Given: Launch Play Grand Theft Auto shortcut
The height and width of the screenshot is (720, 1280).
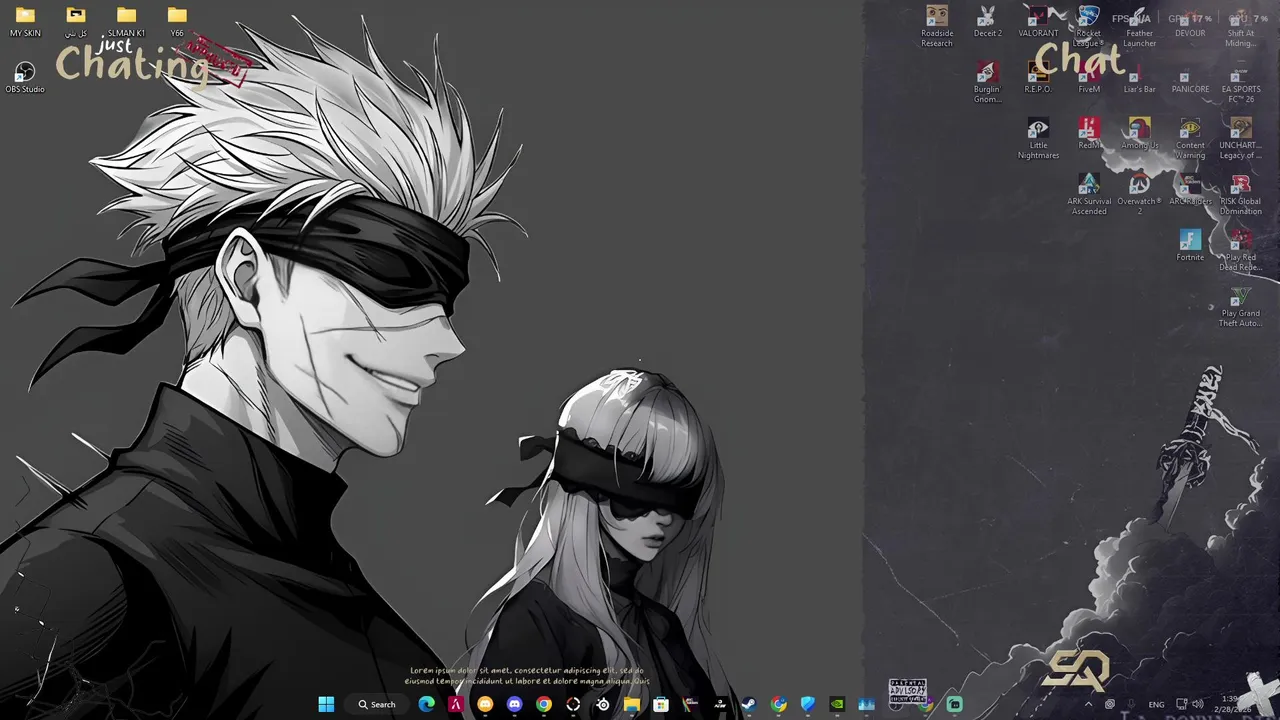Looking at the screenshot, I should [1241, 306].
